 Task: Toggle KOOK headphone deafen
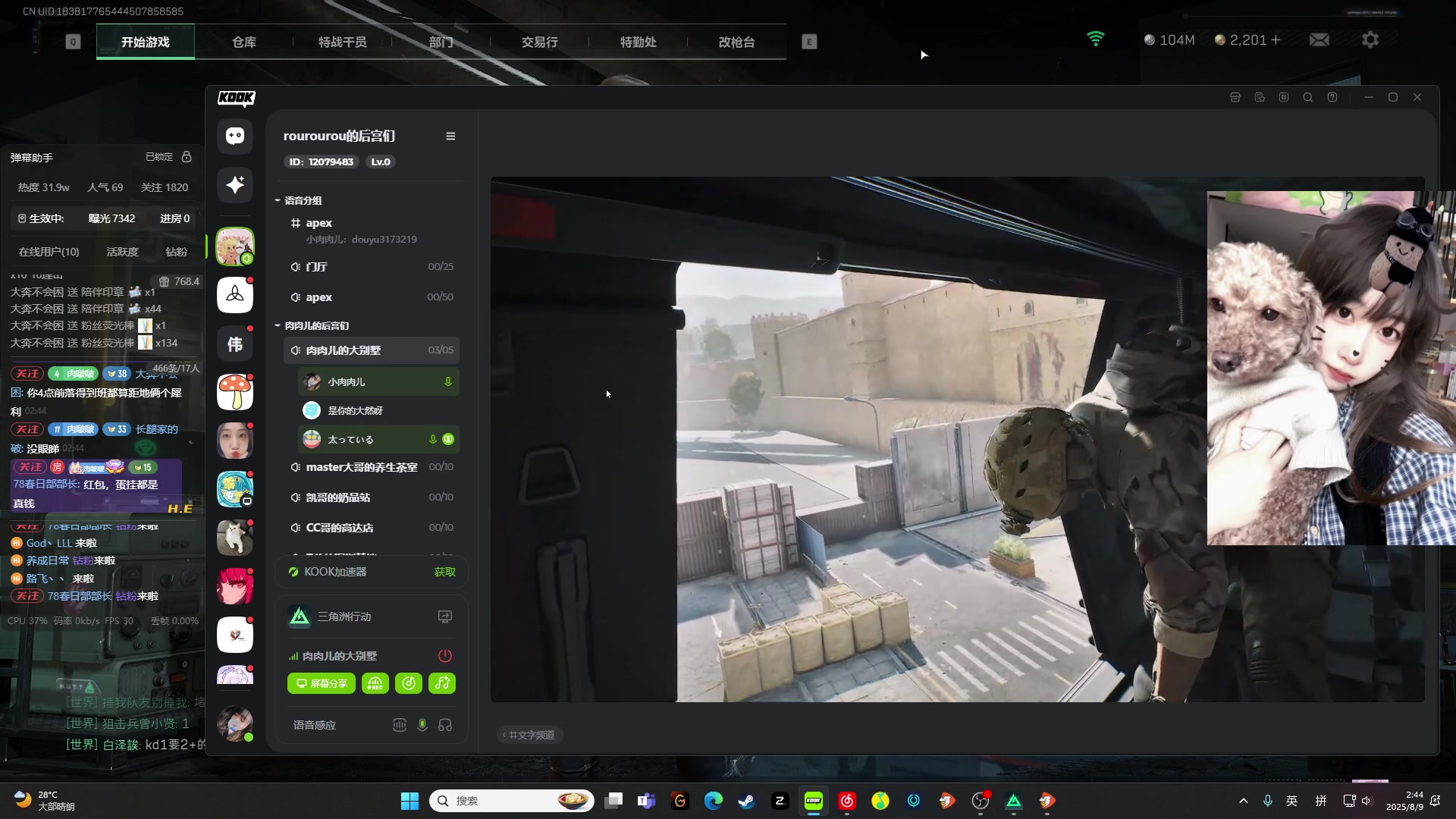tap(445, 725)
